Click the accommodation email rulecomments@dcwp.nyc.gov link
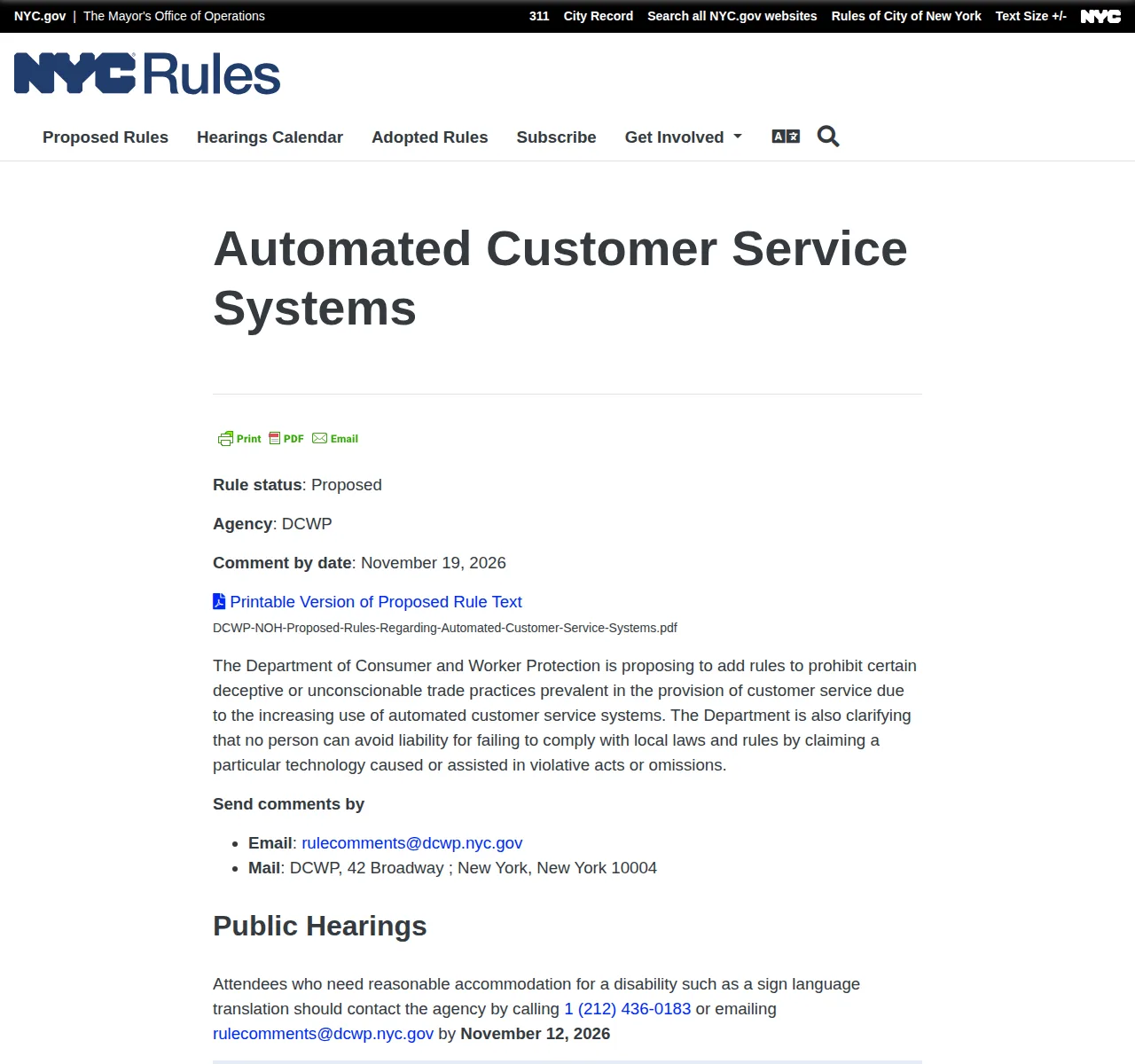1135x1064 pixels. tap(324, 1034)
